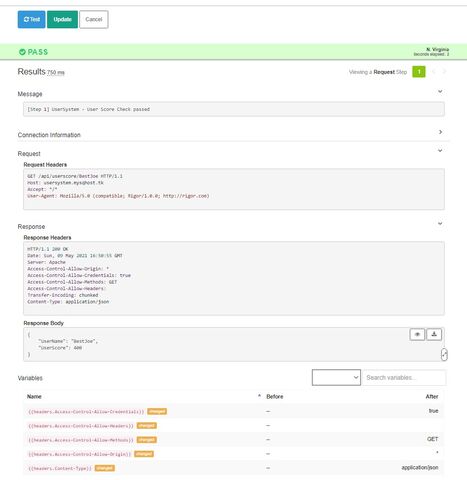Go to next request step arrow
The height and width of the screenshot is (480, 467).
(x=444, y=72)
